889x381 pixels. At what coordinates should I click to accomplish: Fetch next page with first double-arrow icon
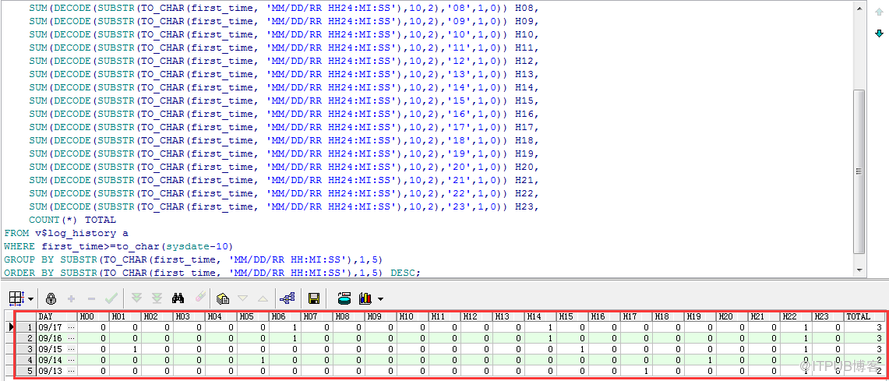137,298
